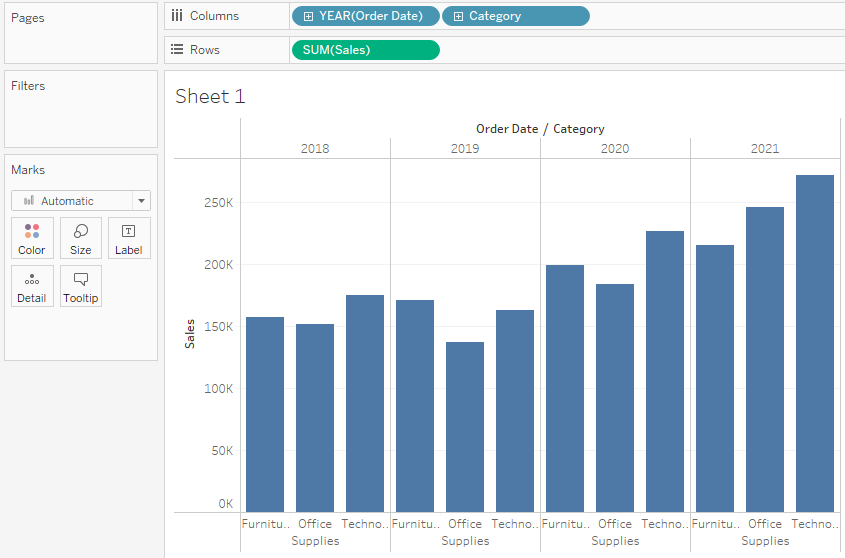The width and height of the screenshot is (845, 558).
Task: Click the Sales axis title
Action: click(x=190, y=334)
